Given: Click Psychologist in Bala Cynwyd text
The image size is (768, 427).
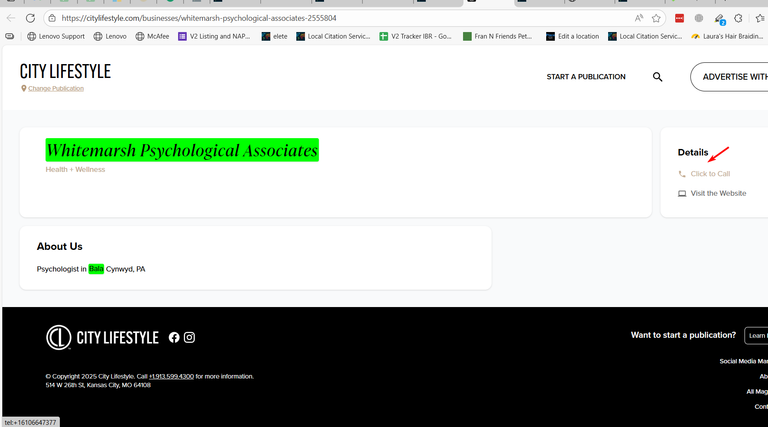Looking at the screenshot, I should click(91, 269).
